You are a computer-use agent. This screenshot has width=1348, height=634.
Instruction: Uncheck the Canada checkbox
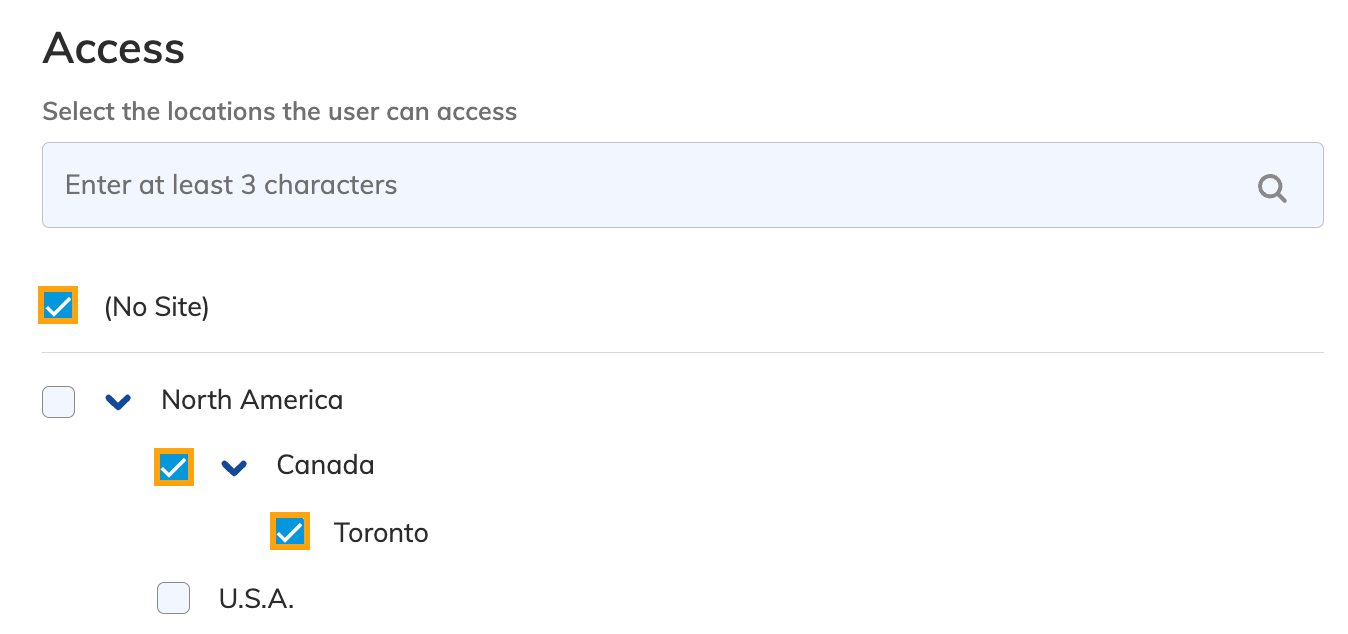pyautogui.click(x=173, y=466)
